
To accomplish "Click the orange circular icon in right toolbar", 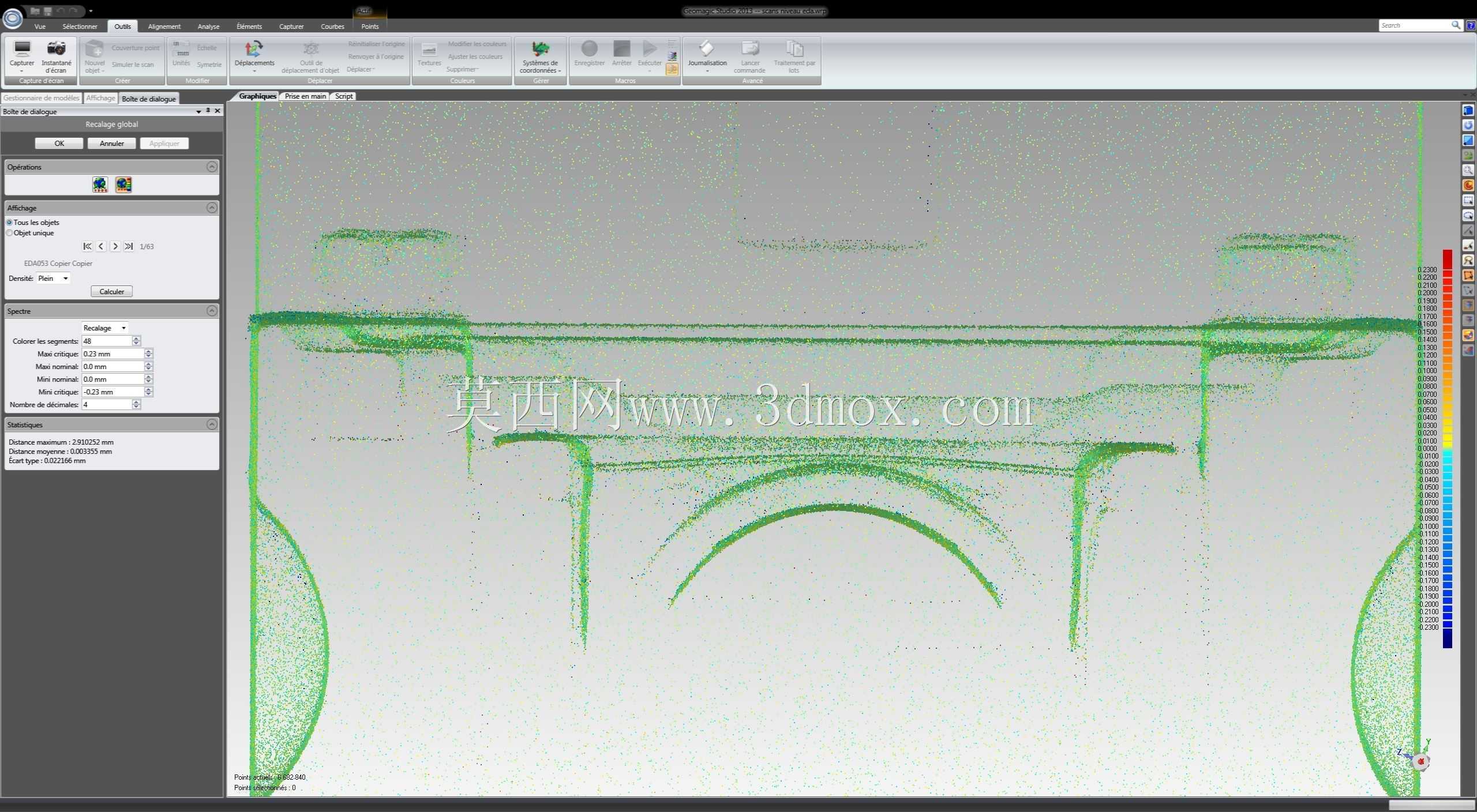I will coord(1468,185).
